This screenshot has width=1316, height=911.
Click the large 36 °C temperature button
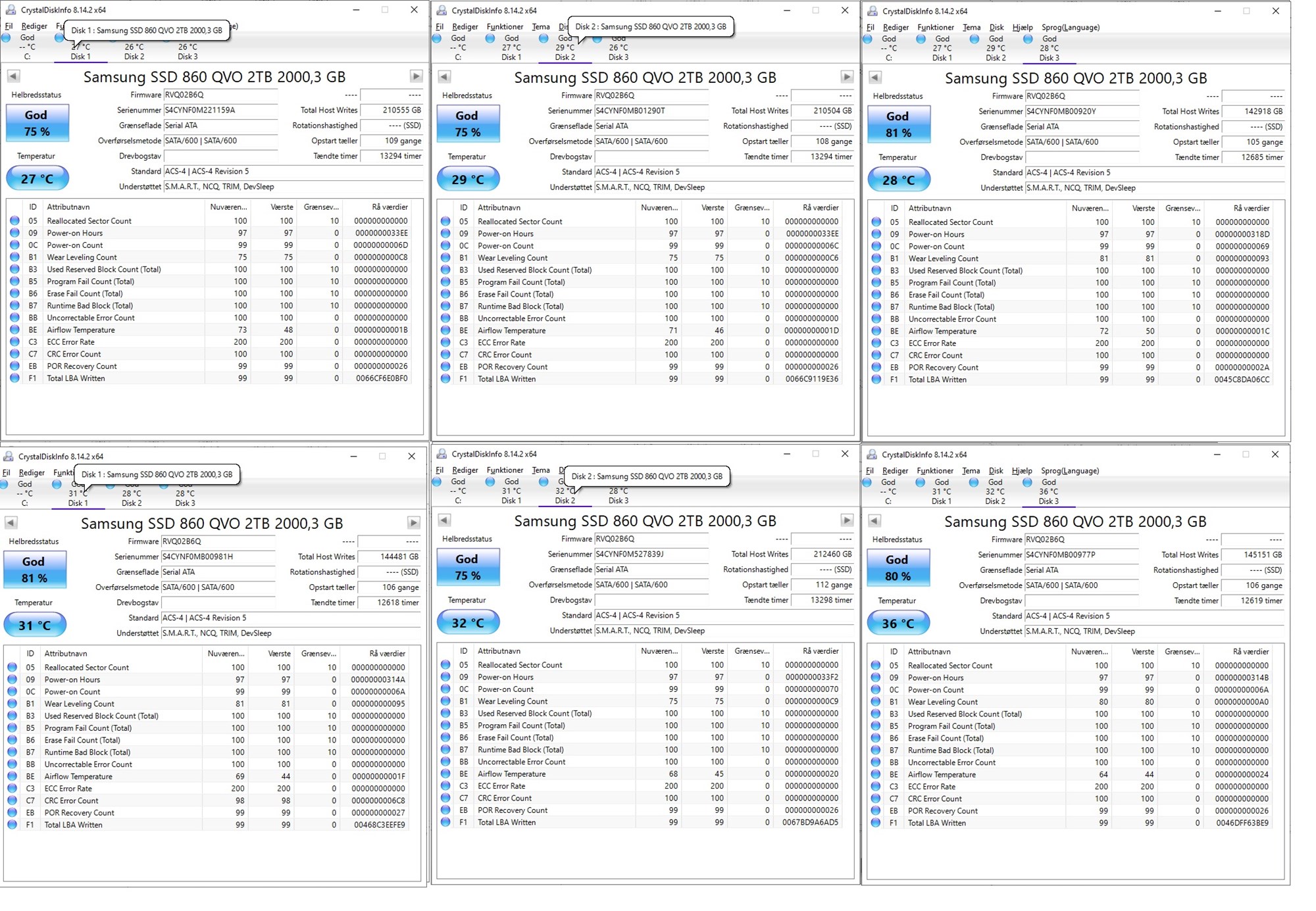[898, 623]
